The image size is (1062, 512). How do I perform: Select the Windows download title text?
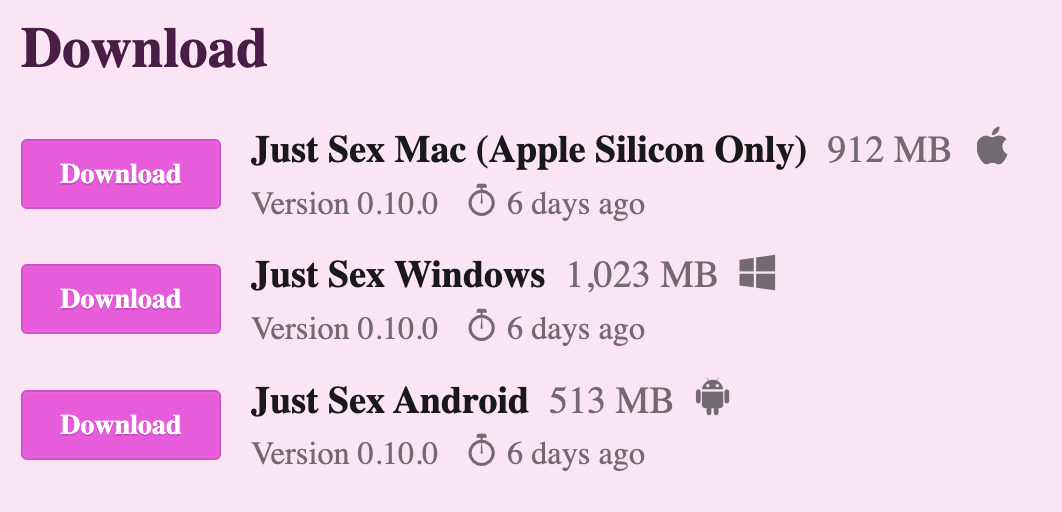pyautogui.click(x=398, y=275)
